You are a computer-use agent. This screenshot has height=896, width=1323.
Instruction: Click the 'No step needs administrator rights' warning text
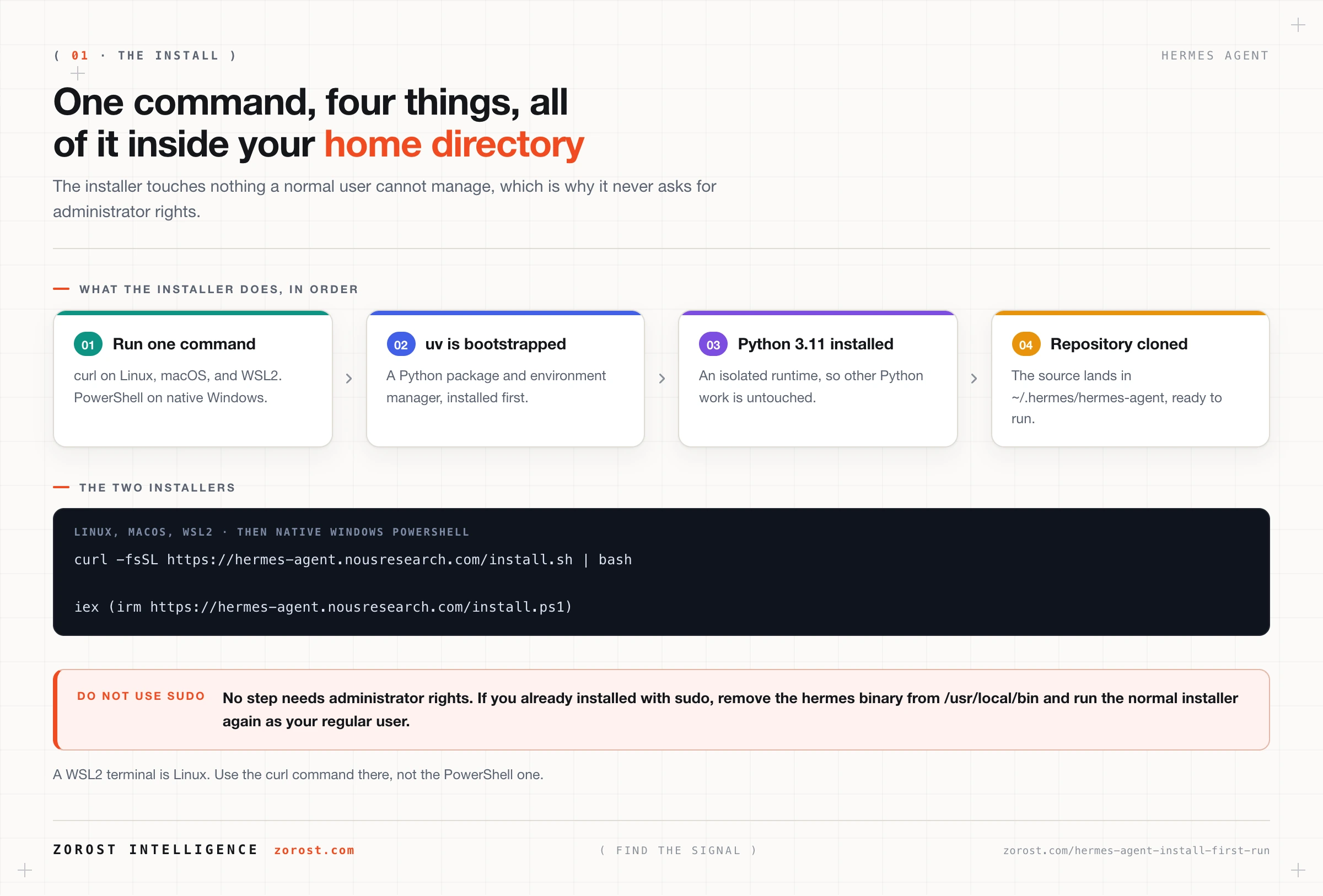tap(730, 709)
